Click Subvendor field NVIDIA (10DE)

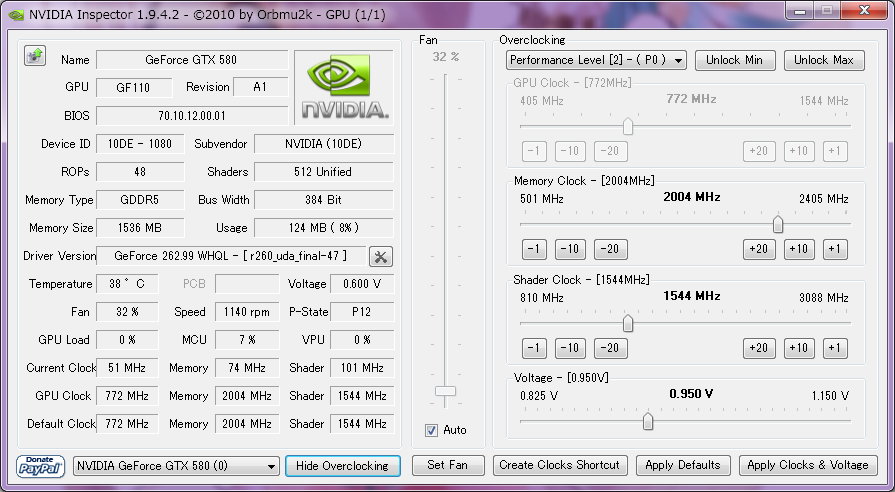324,144
